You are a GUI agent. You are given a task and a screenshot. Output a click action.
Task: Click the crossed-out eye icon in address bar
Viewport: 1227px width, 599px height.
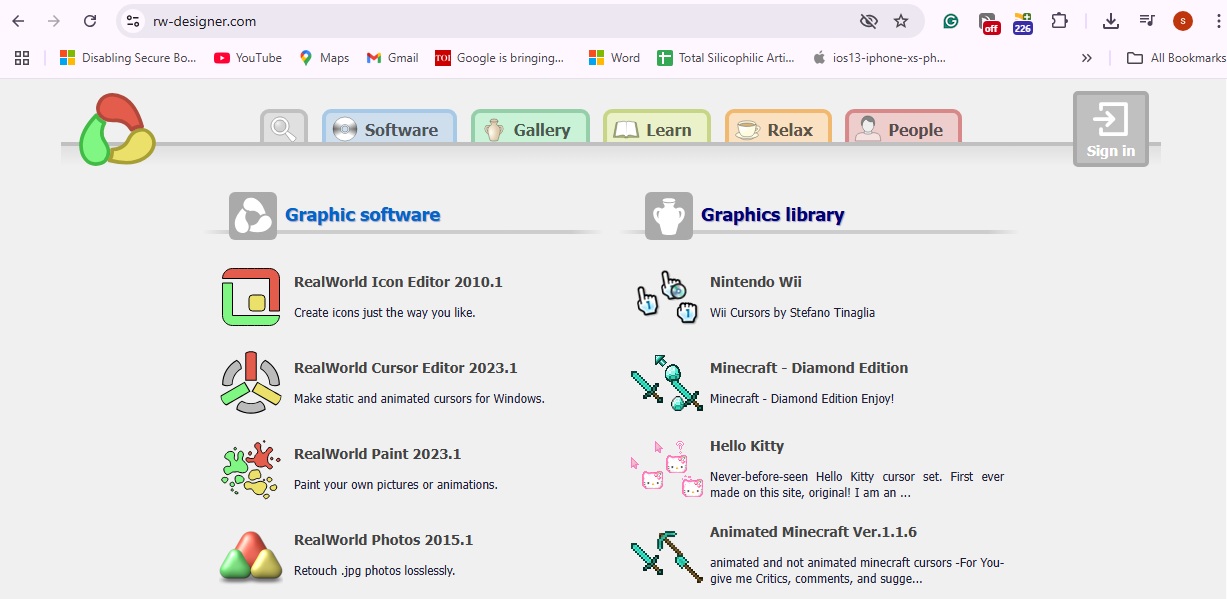coord(868,21)
